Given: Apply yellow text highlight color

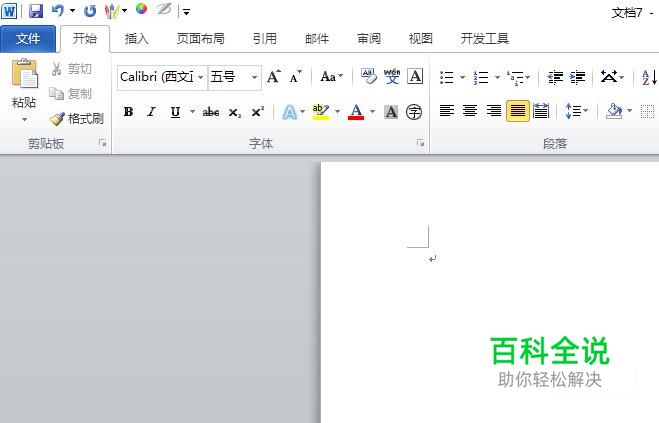Looking at the screenshot, I should pos(321,112).
